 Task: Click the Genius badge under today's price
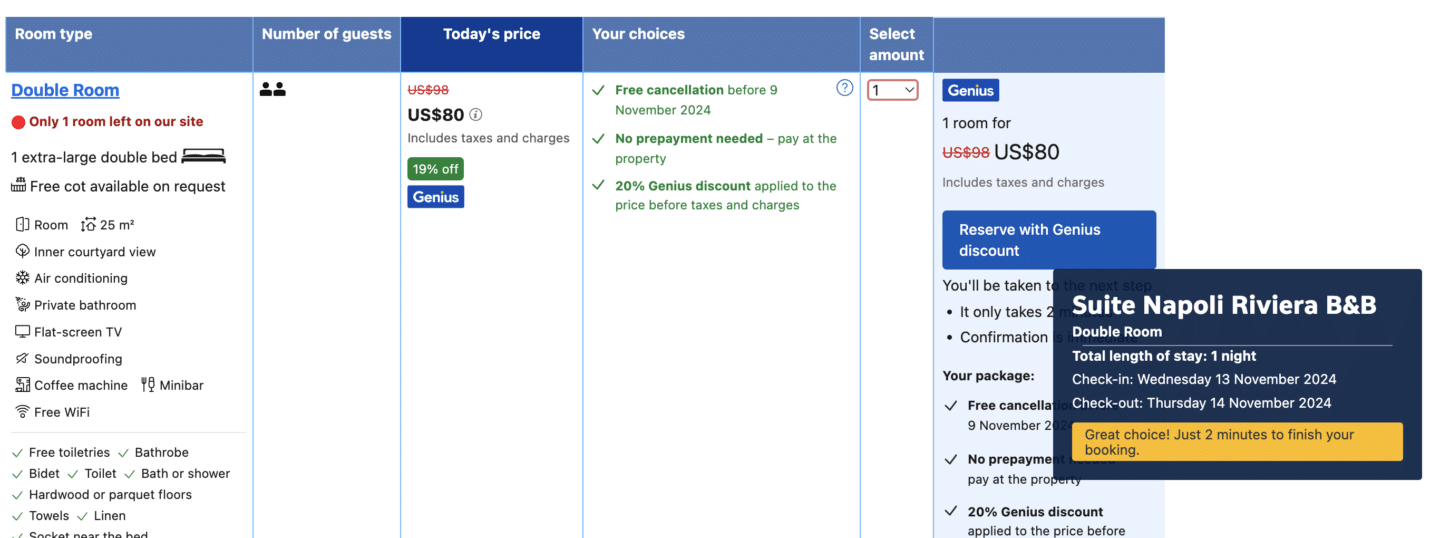coord(436,197)
